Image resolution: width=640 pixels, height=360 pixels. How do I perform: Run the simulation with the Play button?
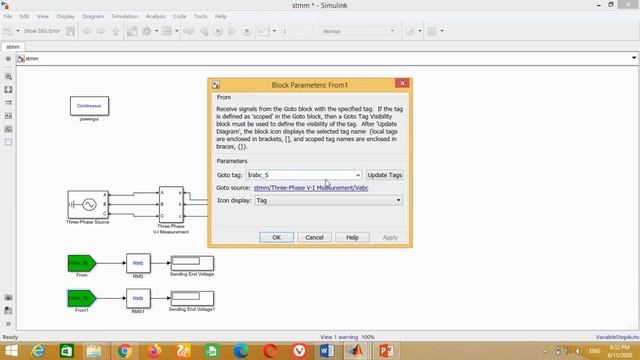(x=218, y=31)
